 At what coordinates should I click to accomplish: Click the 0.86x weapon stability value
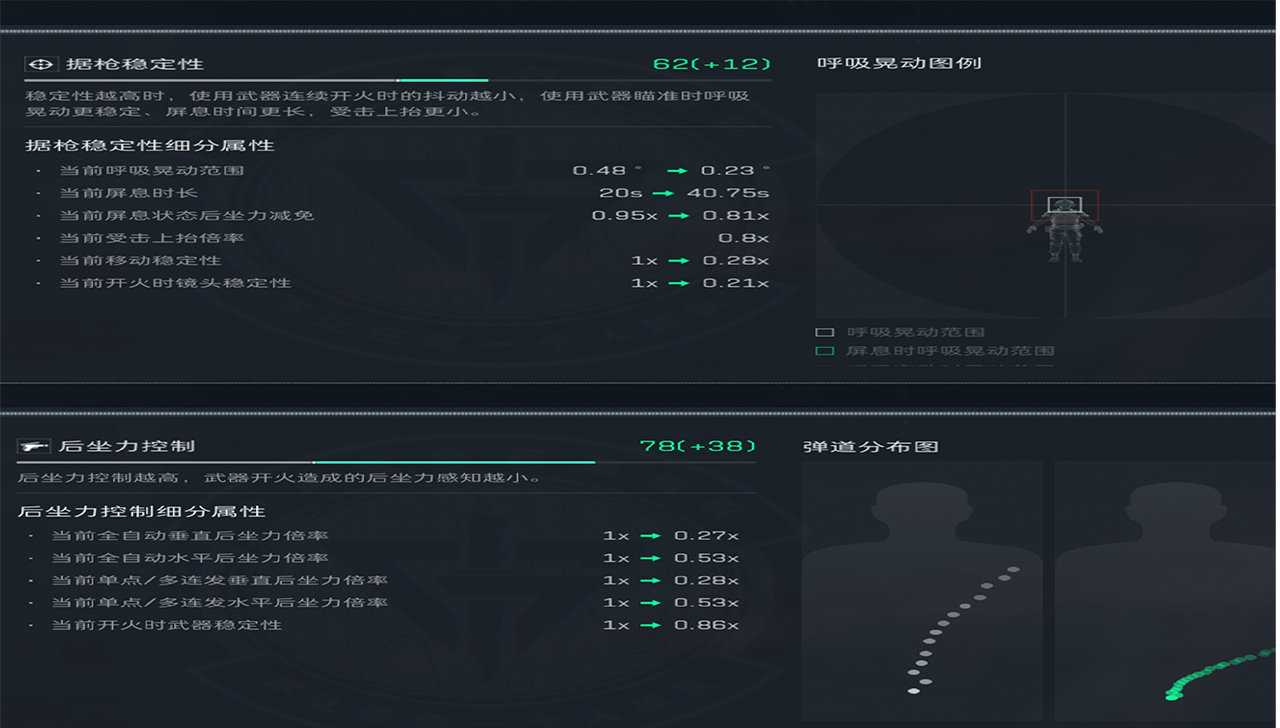coord(706,625)
